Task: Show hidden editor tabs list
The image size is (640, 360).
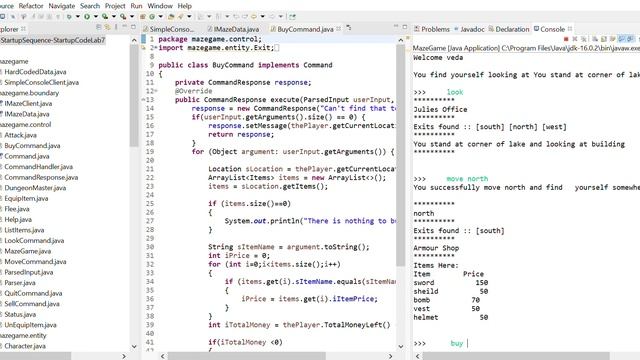Action: [x=349, y=28]
